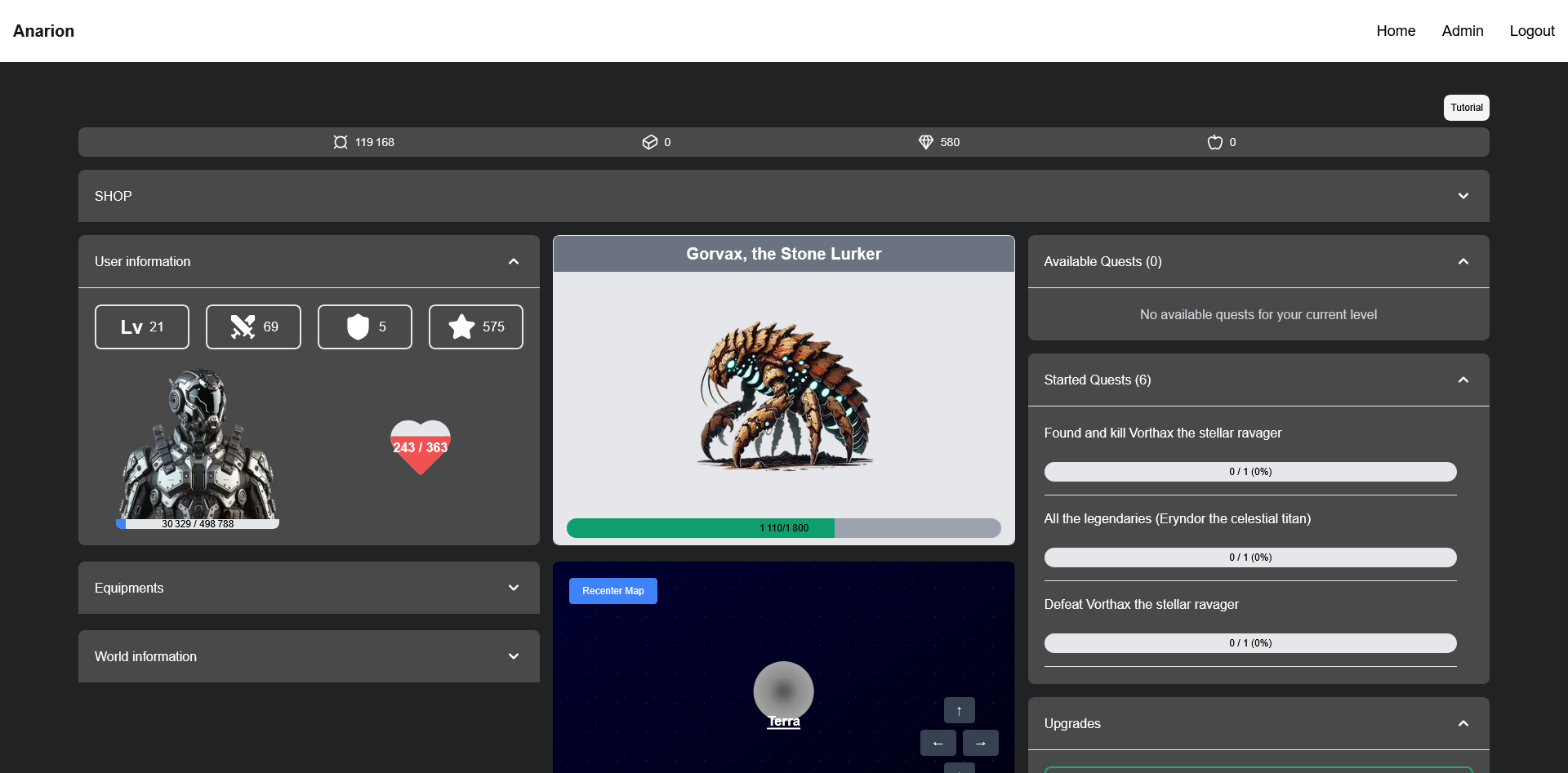The height and width of the screenshot is (773, 1568).
Task: Click the gold coin currency icon
Action: [x=341, y=142]
